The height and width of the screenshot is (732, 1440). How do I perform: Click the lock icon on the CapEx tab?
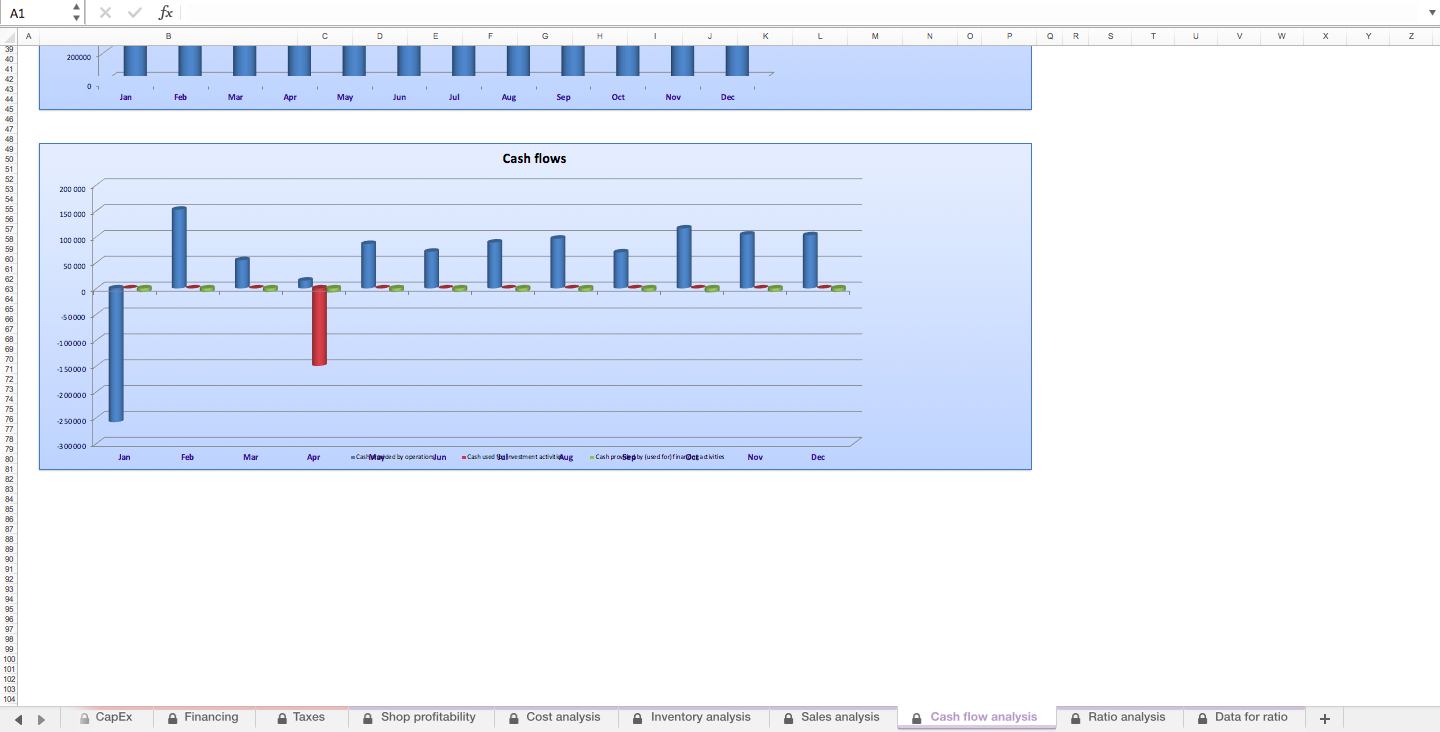point(84,717)
